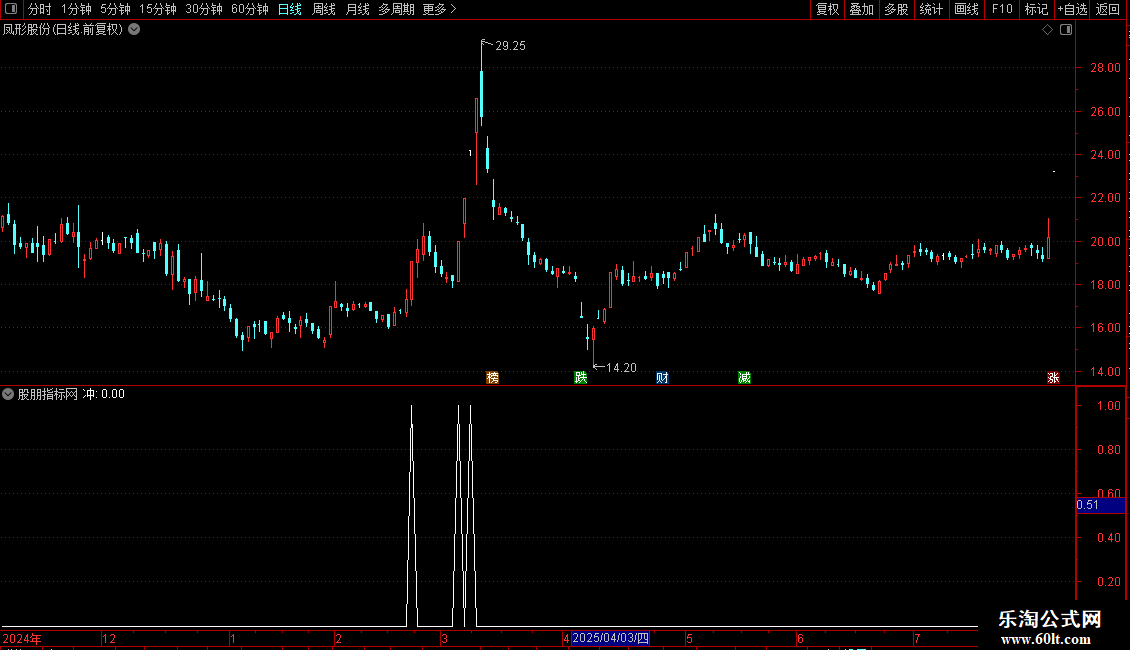The image size is (1130, 650).
Task: Click the 财 financial report marker
Action: click(662, 378)
